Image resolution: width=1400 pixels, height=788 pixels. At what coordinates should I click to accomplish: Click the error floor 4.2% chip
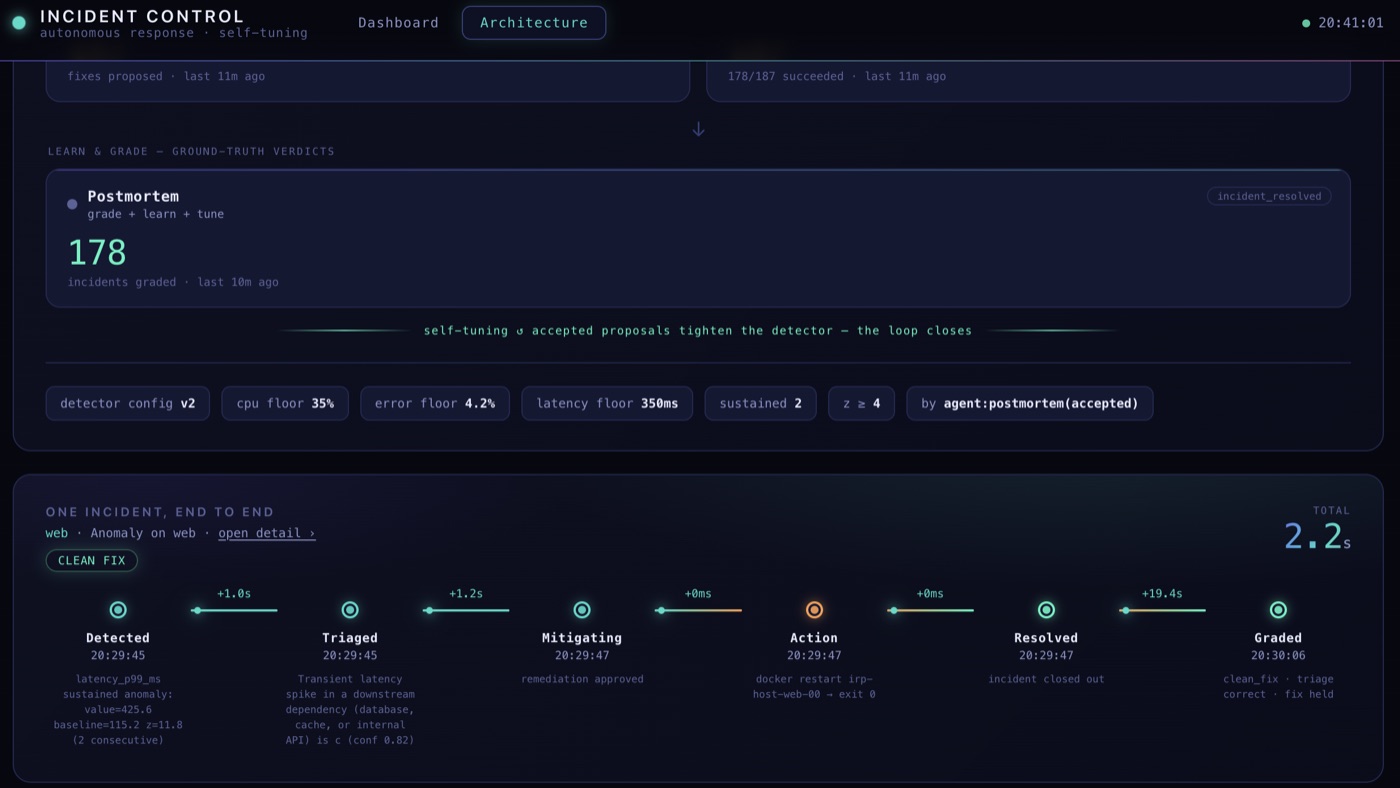click(435, 404)
